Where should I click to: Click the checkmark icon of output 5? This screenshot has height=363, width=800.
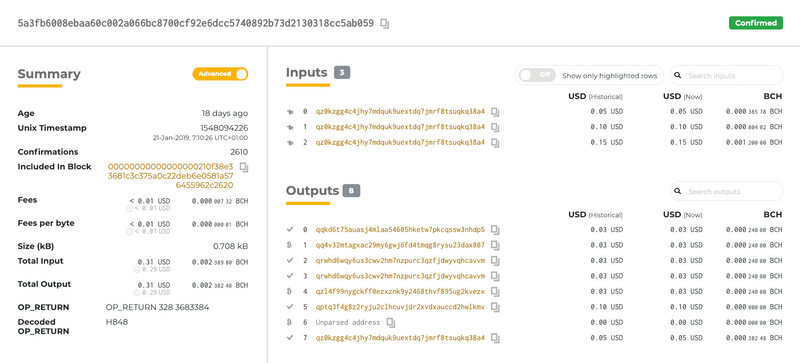tap(290, 307)
